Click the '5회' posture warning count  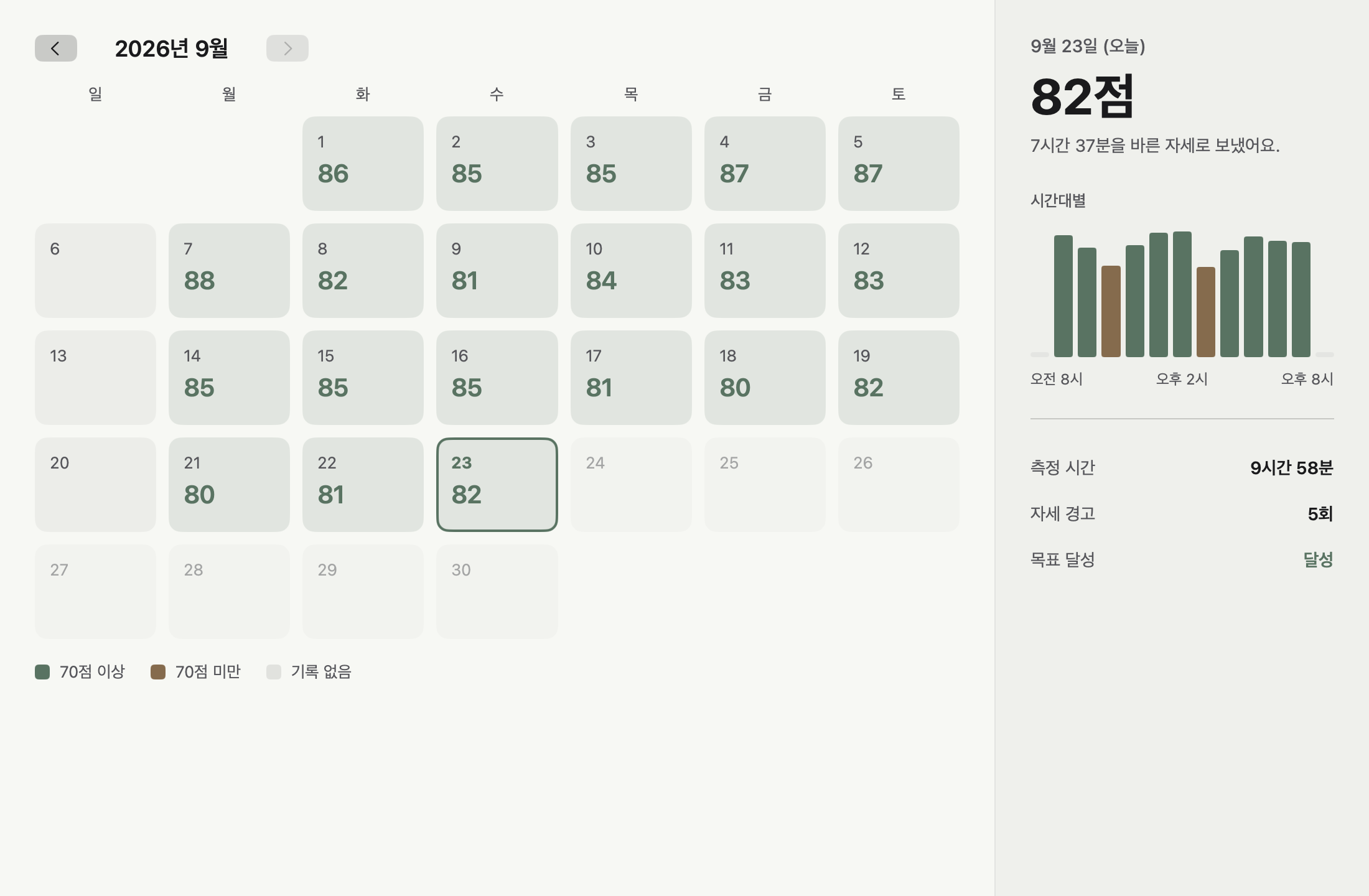(1320, 514)
